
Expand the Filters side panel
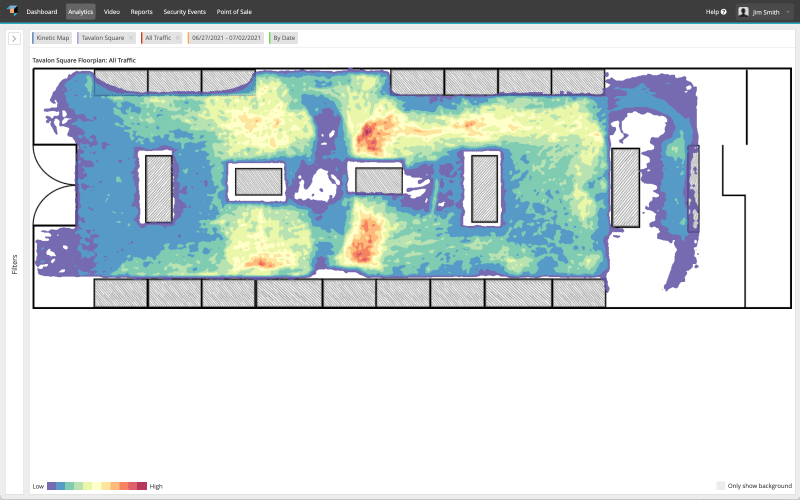[x=14, y=38]
